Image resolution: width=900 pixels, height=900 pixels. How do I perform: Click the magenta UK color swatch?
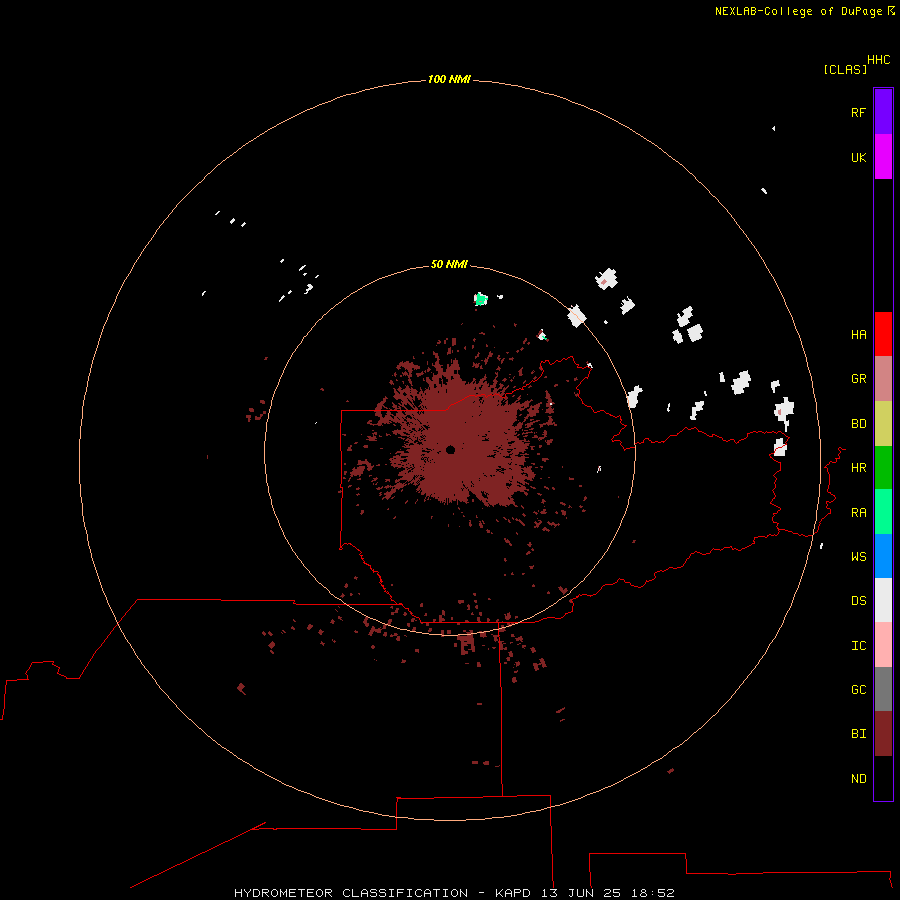[883, 157]
